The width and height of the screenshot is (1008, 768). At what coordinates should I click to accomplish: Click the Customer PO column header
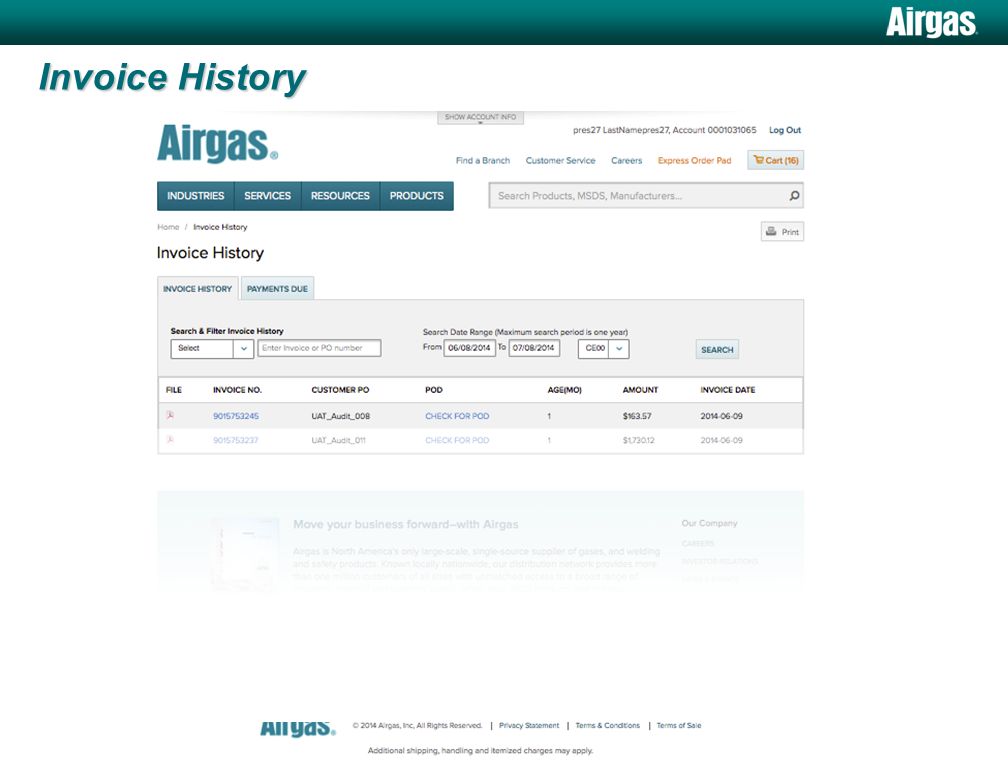(x=340, y=389)
